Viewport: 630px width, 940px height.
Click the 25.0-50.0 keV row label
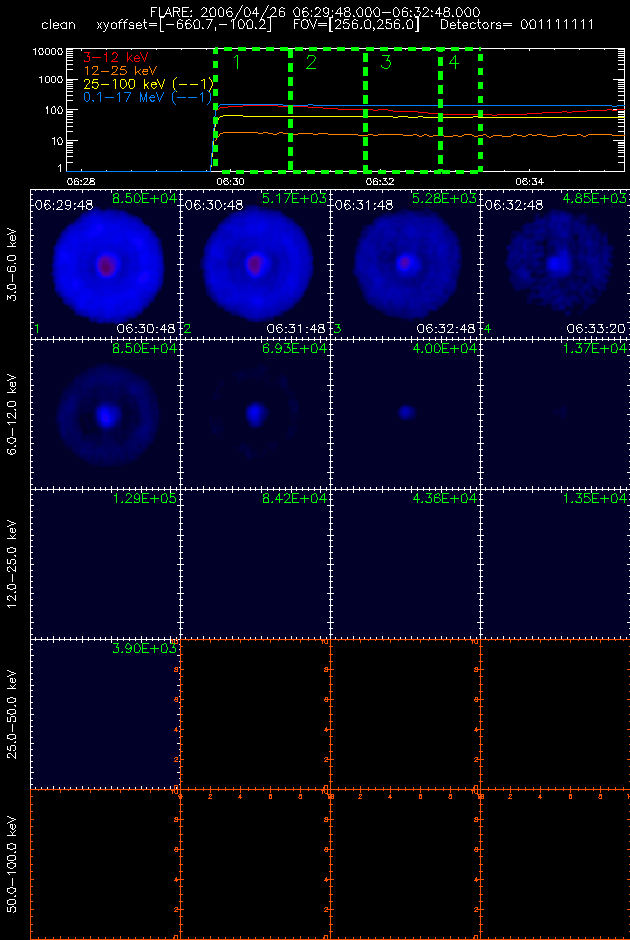point(13,713)
